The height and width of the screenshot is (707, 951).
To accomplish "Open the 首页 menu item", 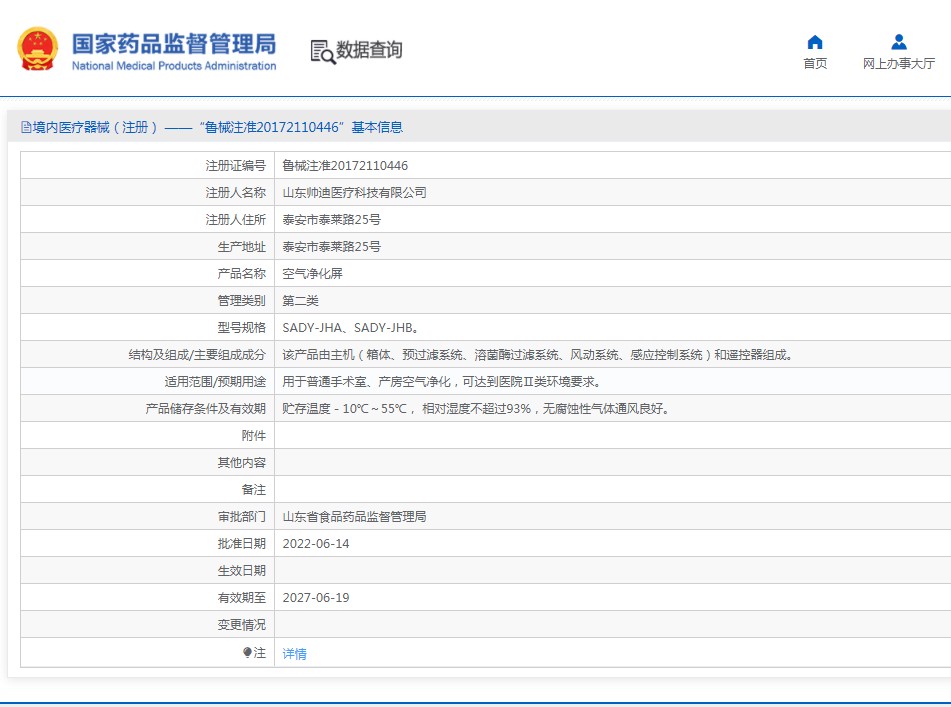I will pyautogui.click(x=815, y=64).
